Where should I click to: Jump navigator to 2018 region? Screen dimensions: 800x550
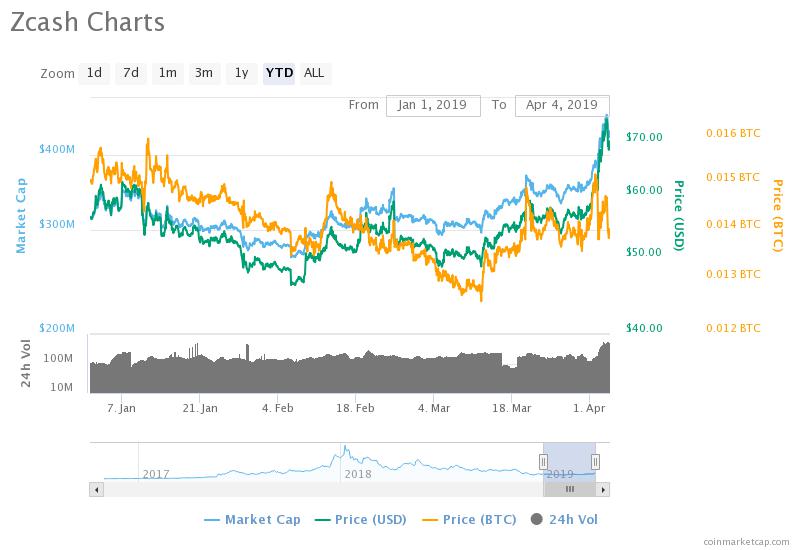[358, 474]
